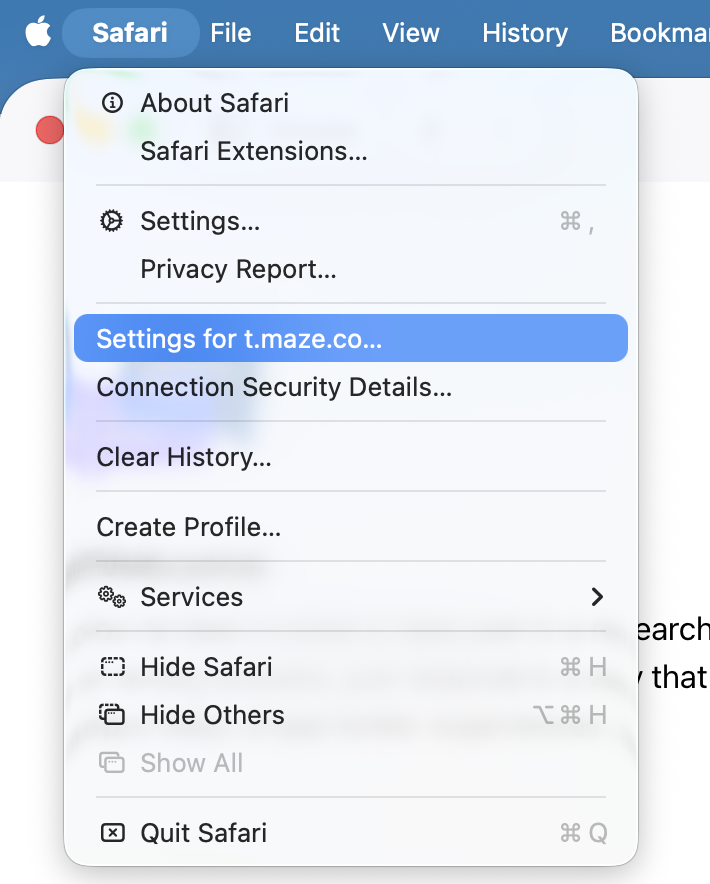Click the Hide Others windows icon
Viewport: 710px width, 884px height.
pos(112,715)
